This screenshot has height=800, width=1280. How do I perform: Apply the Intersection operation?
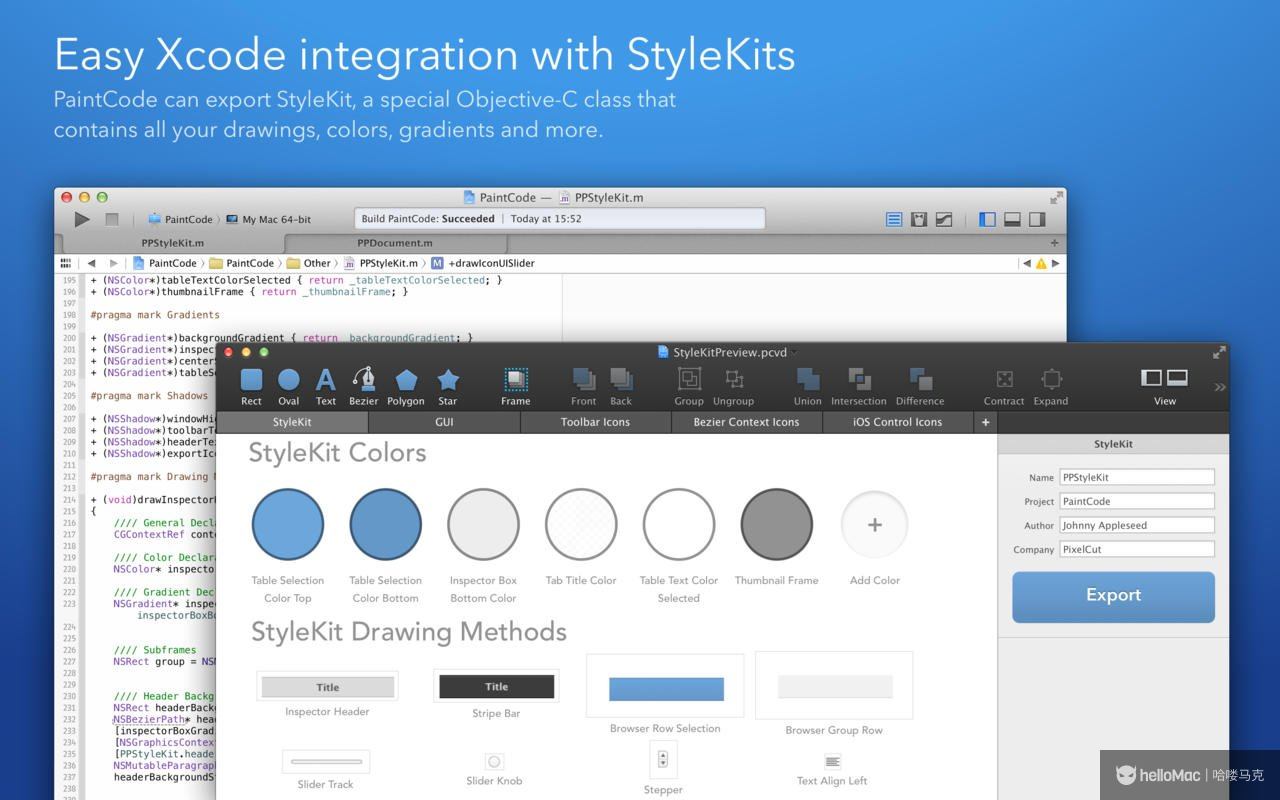[x=859, y=380]
